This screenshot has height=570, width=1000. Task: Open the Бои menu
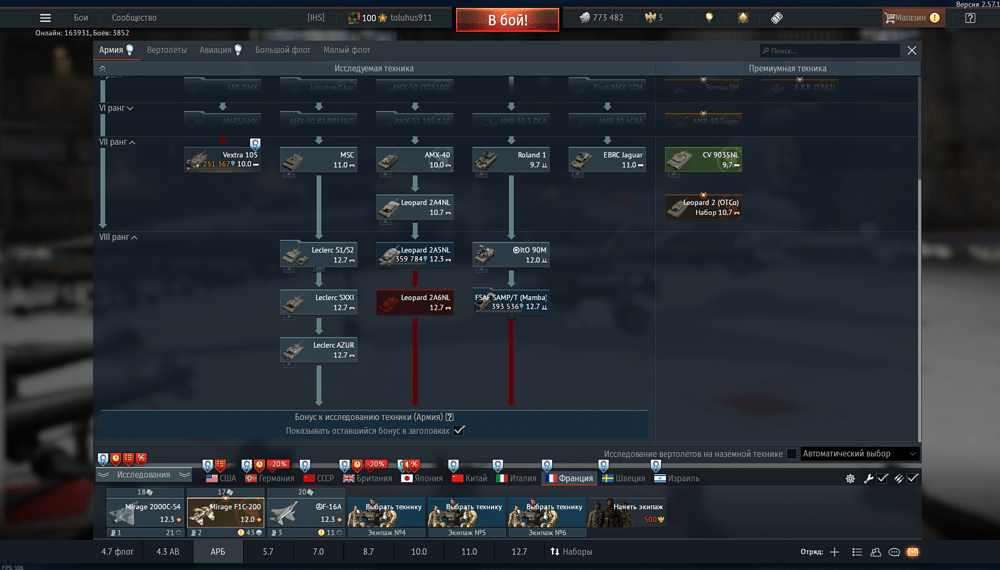(x=81, y=18)
